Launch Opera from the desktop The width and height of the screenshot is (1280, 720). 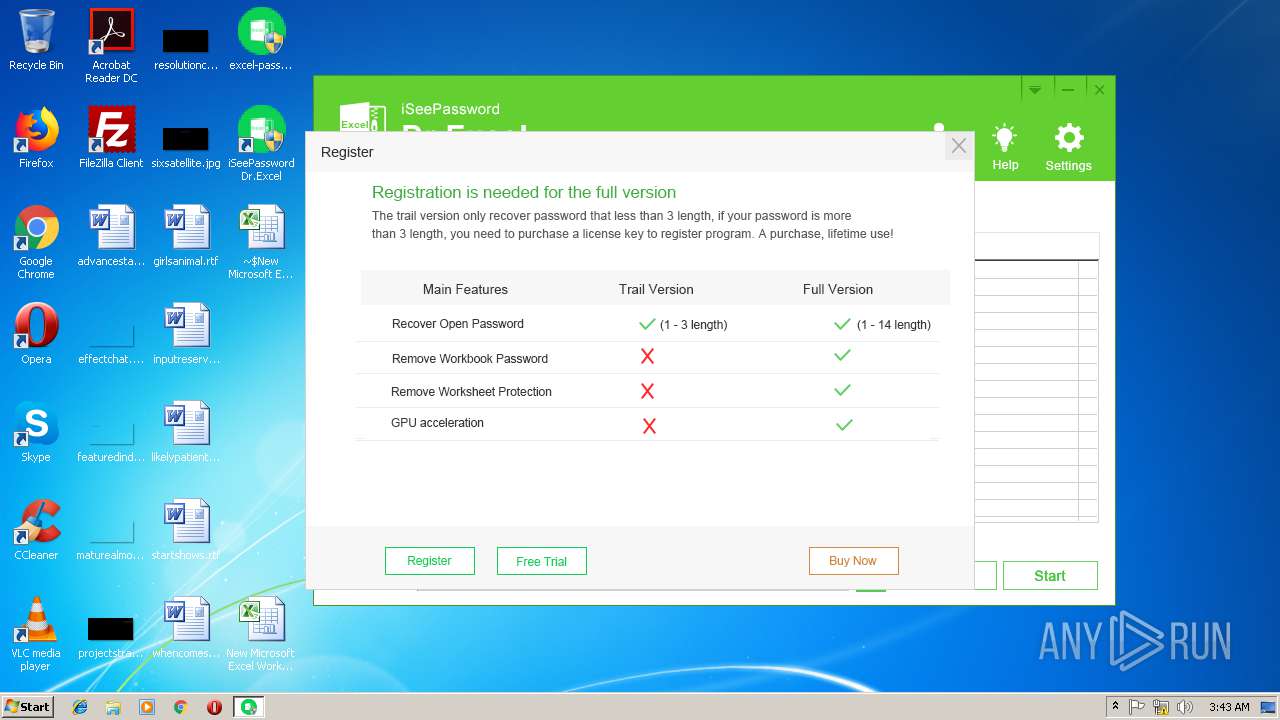[36, 334]
